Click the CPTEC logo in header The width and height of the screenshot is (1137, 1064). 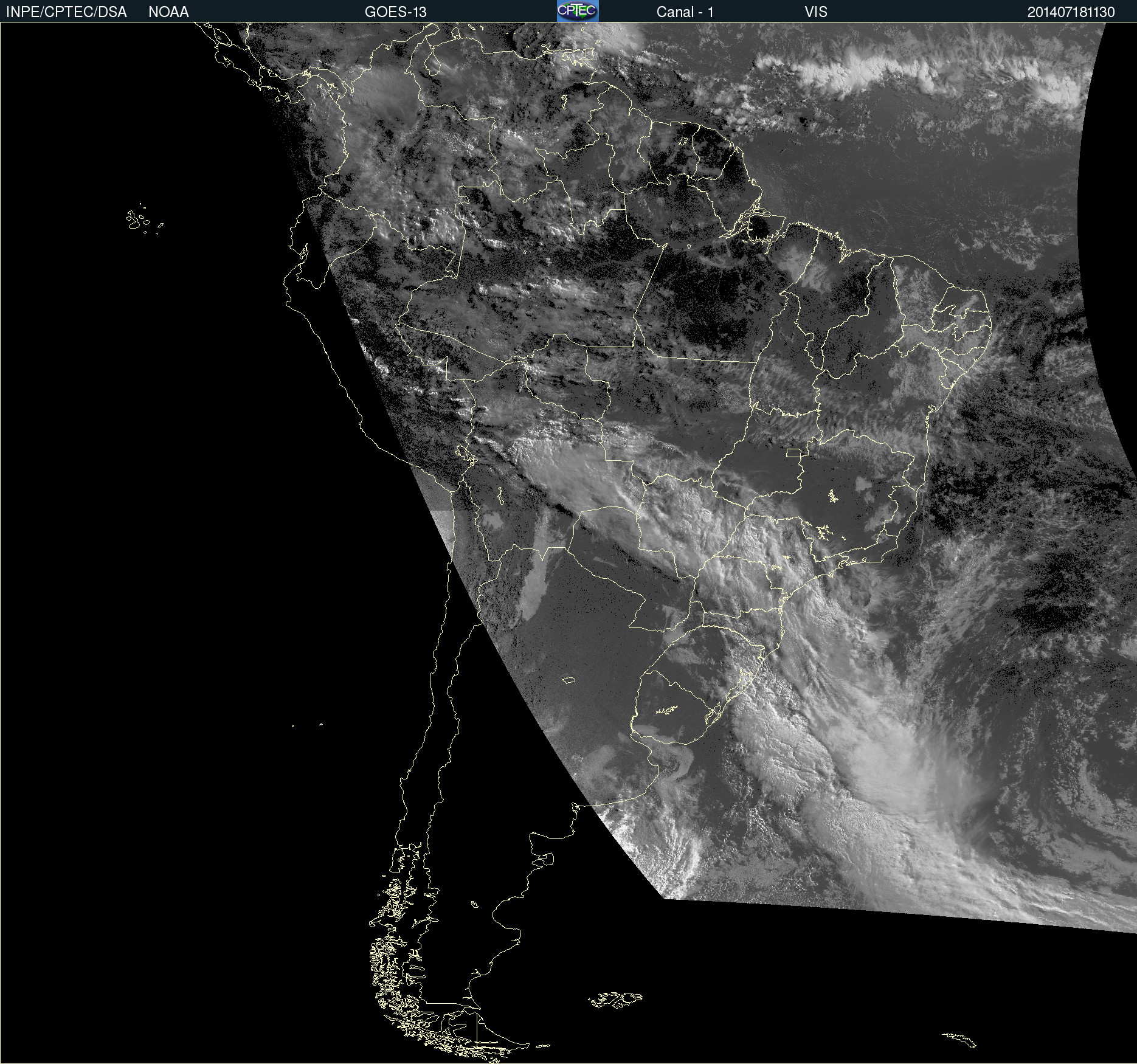(578, 11)
